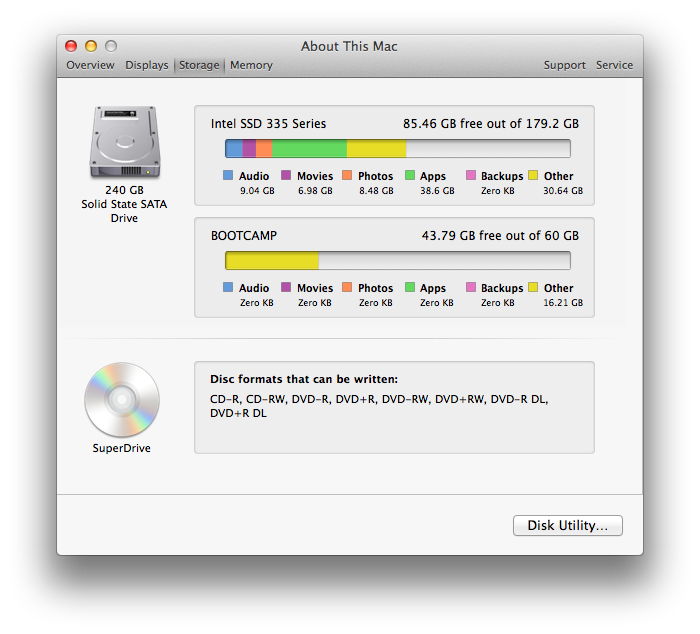Switch to the Overview tab
Screen dimensions: 700x634
pos(90,65)
